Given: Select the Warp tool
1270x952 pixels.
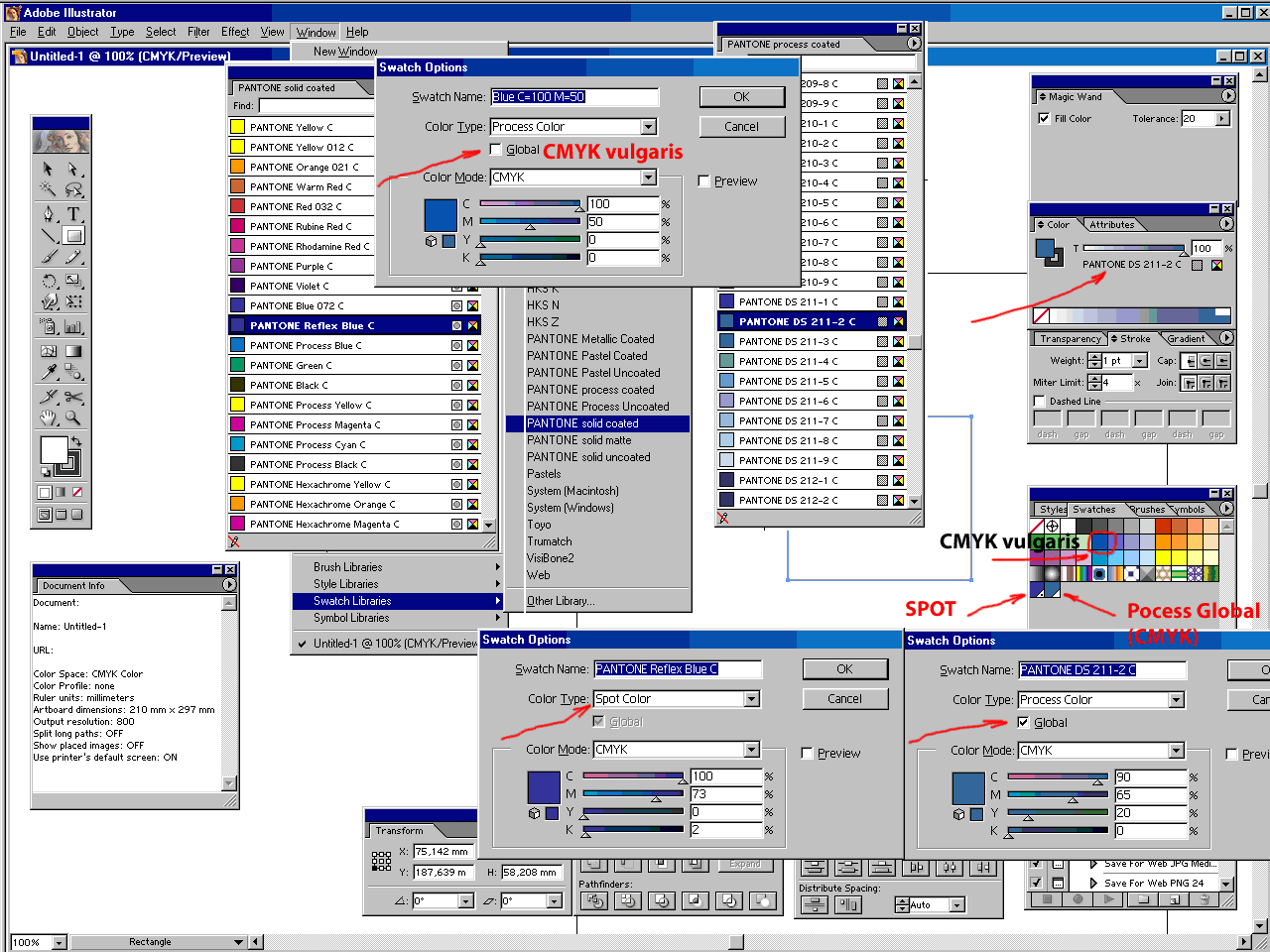Looking at the screenshot, I should click(48, 301).
